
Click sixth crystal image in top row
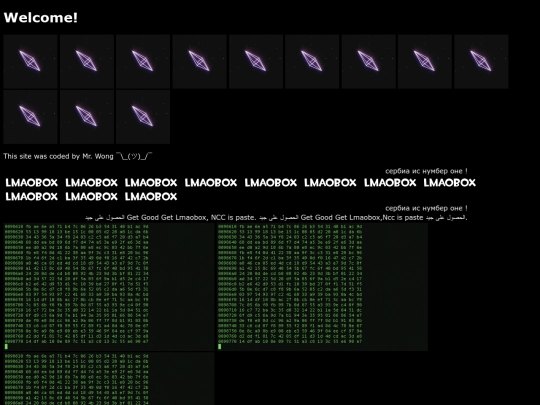[x=312, y=61]
